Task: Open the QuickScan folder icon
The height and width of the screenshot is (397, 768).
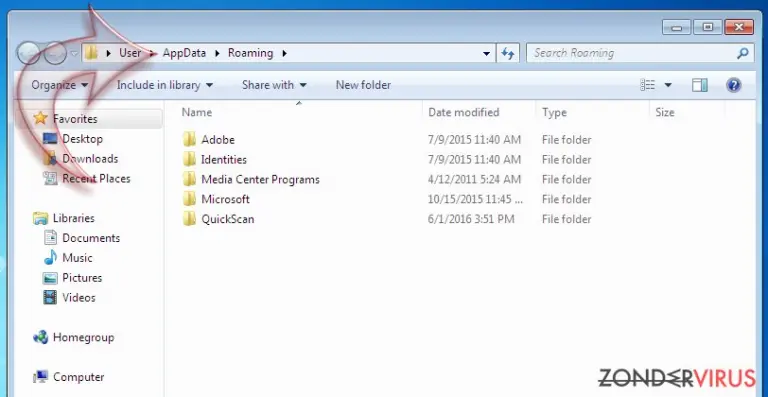Action: click(189, 219)
